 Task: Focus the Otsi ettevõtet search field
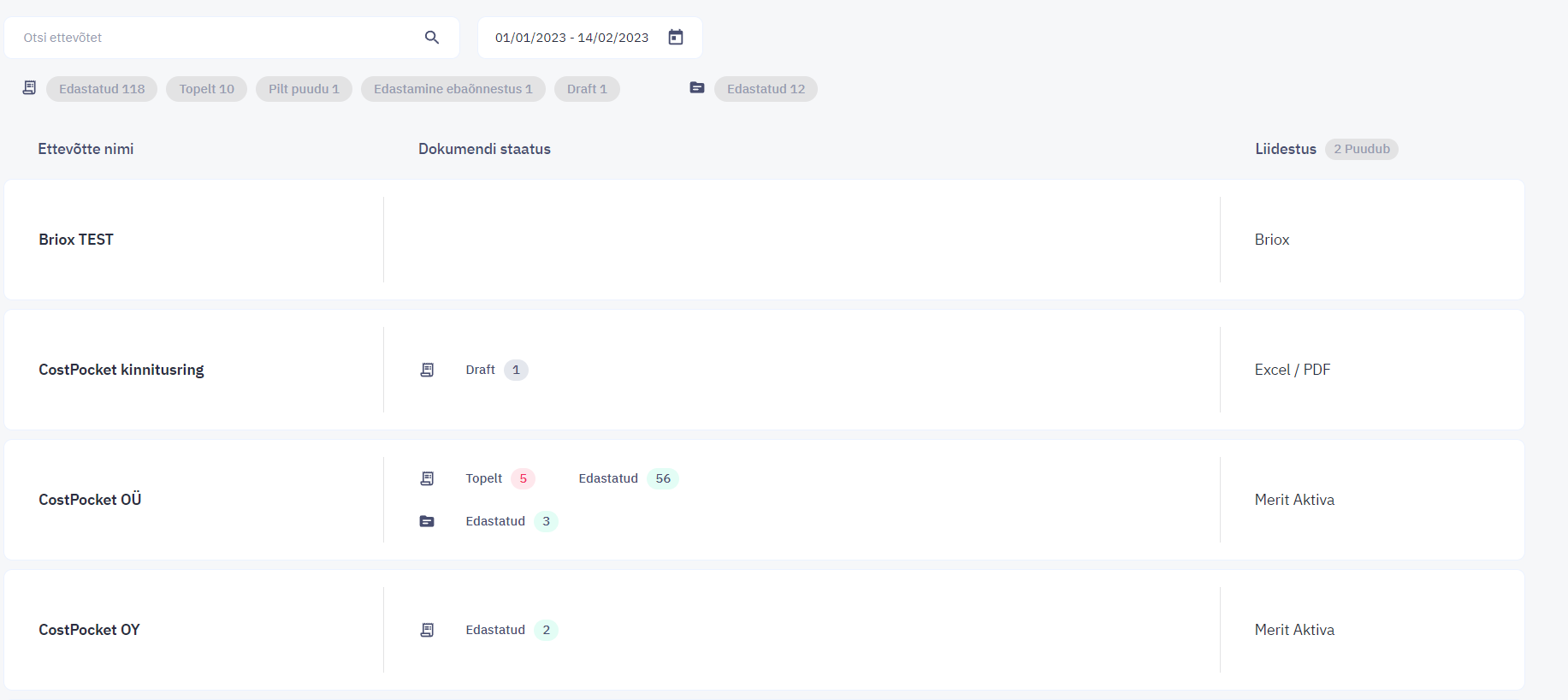[232, 38]
